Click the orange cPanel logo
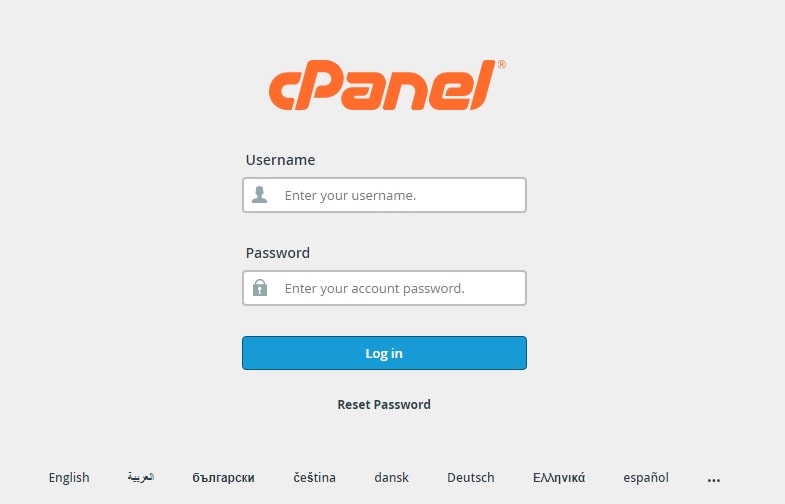 (383, 85)
